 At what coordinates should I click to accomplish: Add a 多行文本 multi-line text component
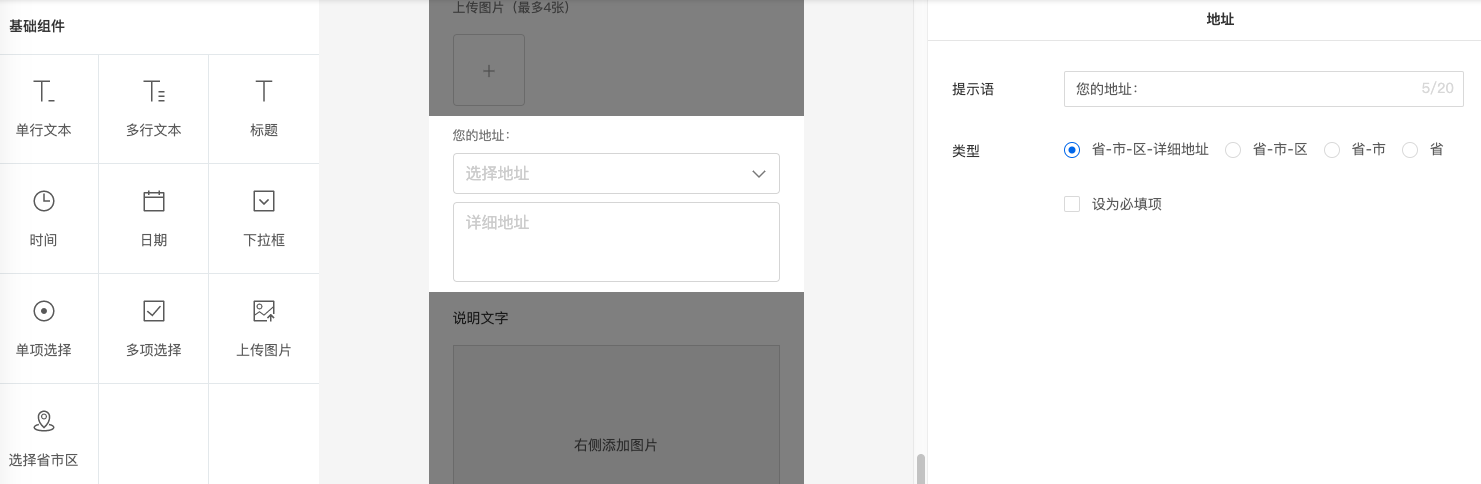[x=154, y=109]
